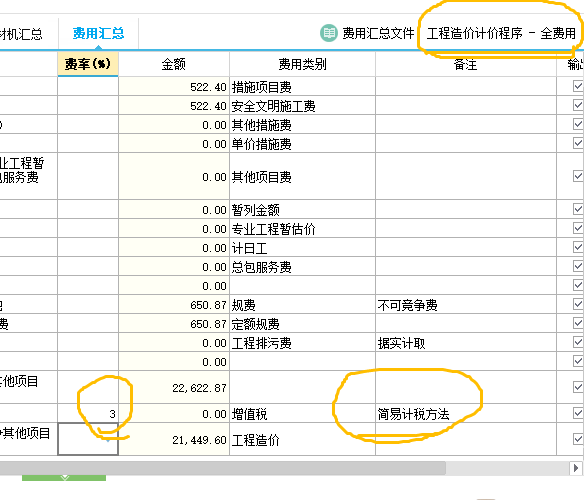Select the 定额规费 category cell
The height and width of the screenshot is (500, 584).
point(302,324)
